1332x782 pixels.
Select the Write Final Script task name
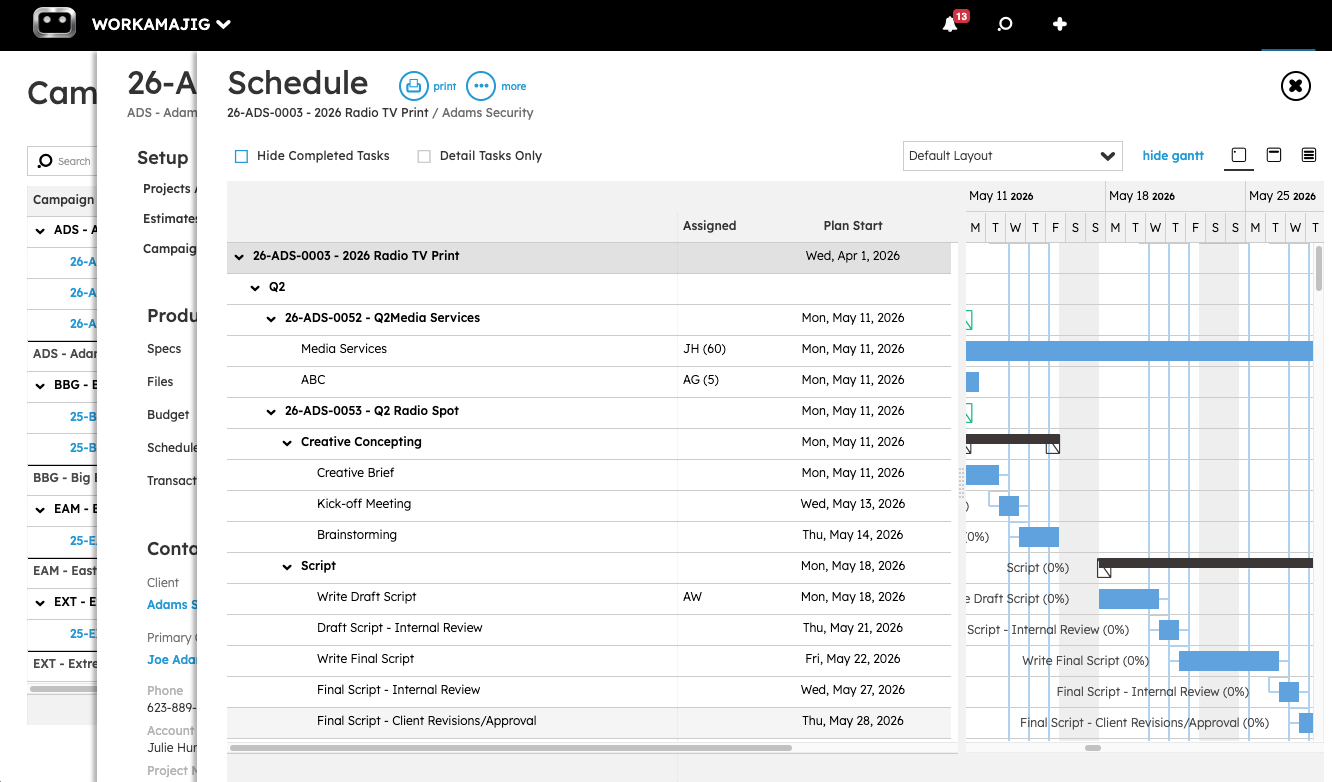click(x=365, y=660)
